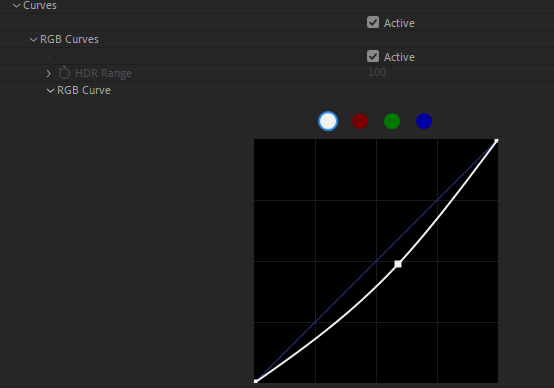Uncheck the RGB Curves Active checkbox
Viewport: 554px width, 388px height.
click(373, 56)
